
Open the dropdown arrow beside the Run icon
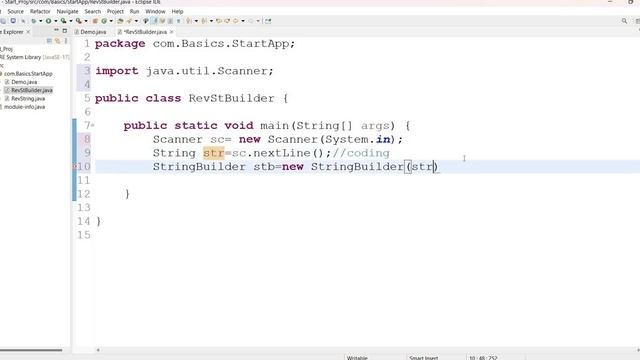pyautogui.click(x=56, y=21)
